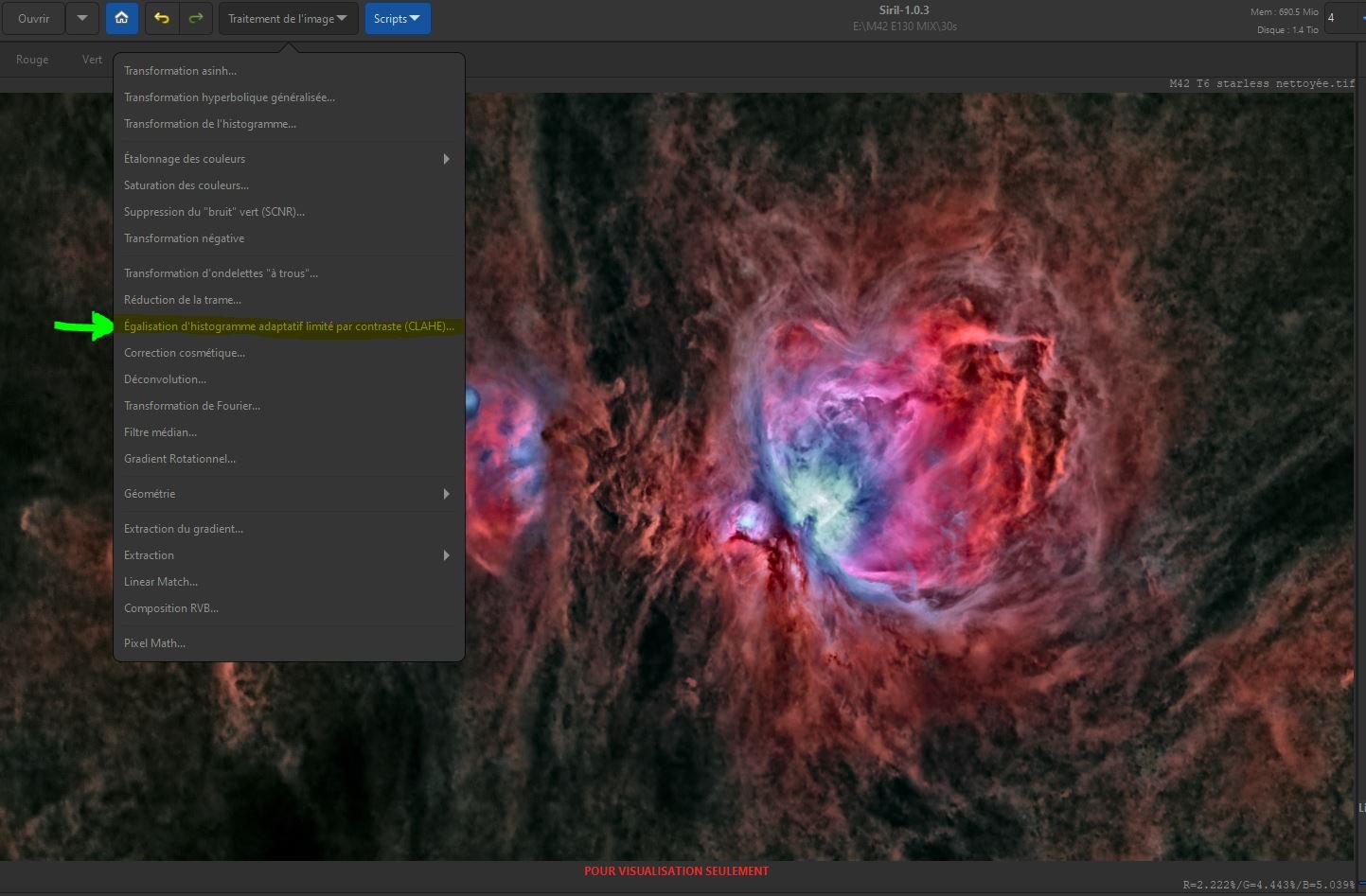Click the POUR VISUALISATION SEULEMENT notice
The width and height of the screenshot is (1366, 896).
[x=676, y=871]
